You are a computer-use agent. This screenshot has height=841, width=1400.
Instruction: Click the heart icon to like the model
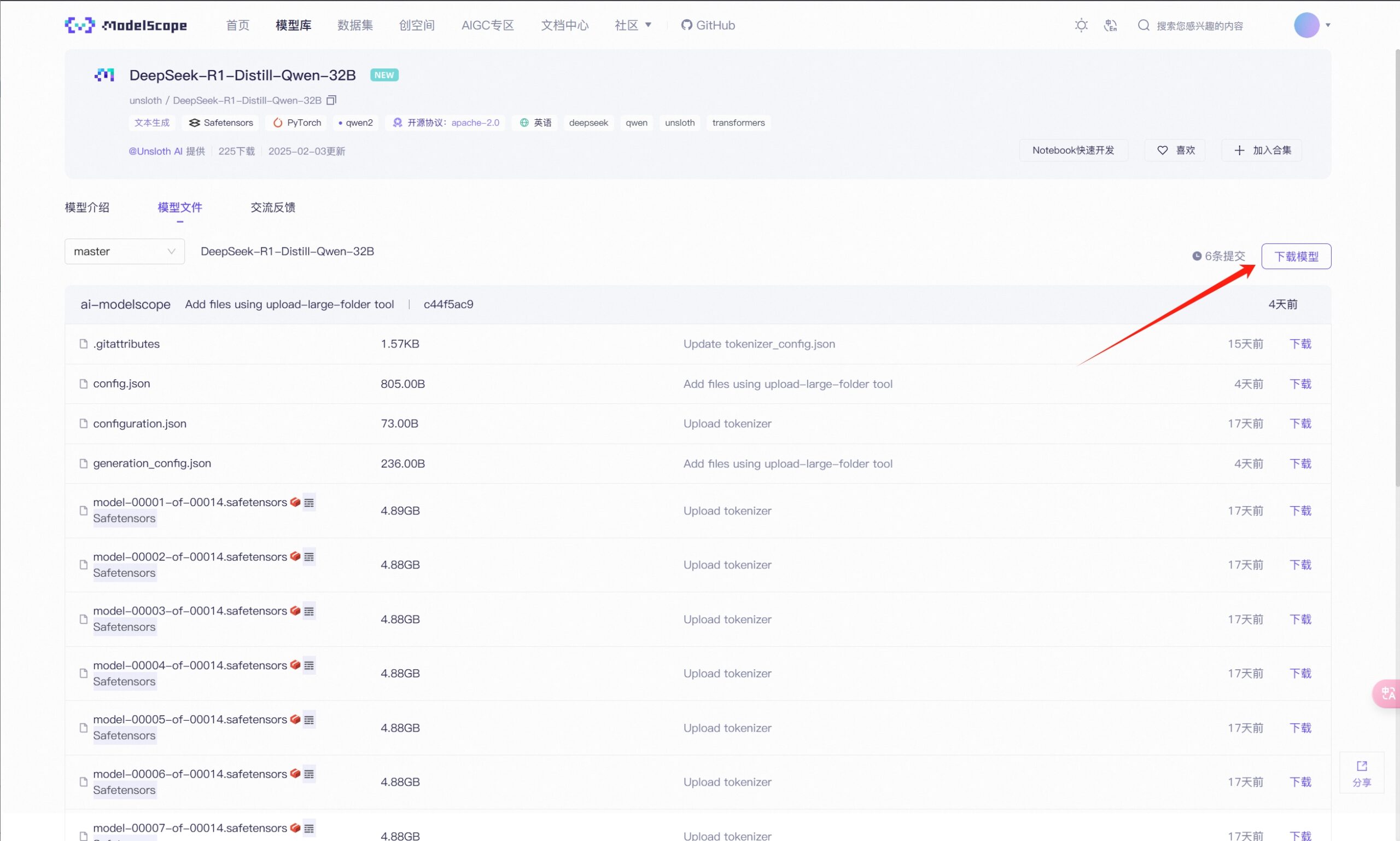pyautogui.click(x=1162, y=150)
